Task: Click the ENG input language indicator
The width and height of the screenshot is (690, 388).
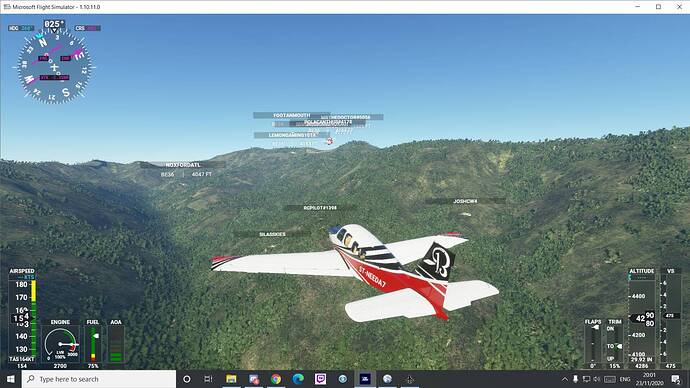Action: 624,379
